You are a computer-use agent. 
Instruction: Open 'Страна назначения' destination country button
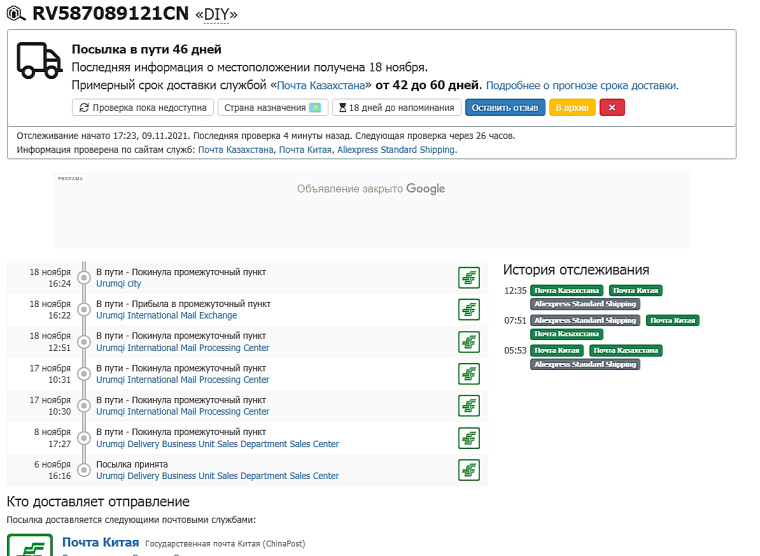point(273,108)
